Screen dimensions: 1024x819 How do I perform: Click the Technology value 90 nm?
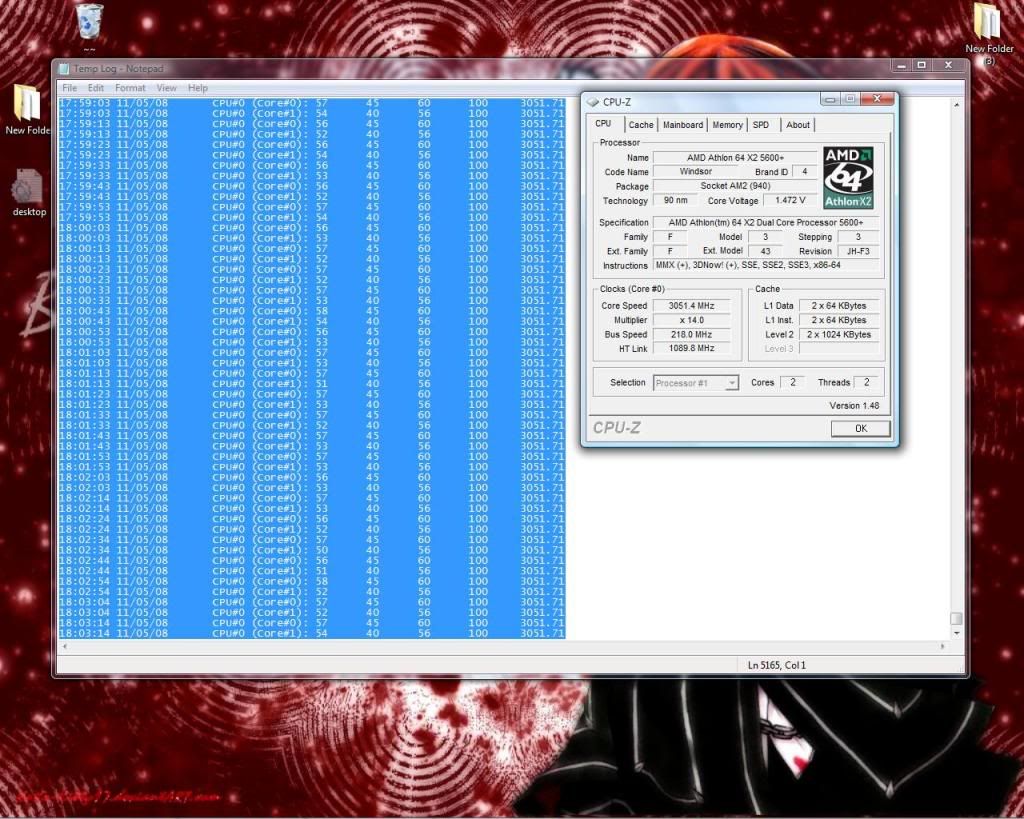[x=676, y=200]
